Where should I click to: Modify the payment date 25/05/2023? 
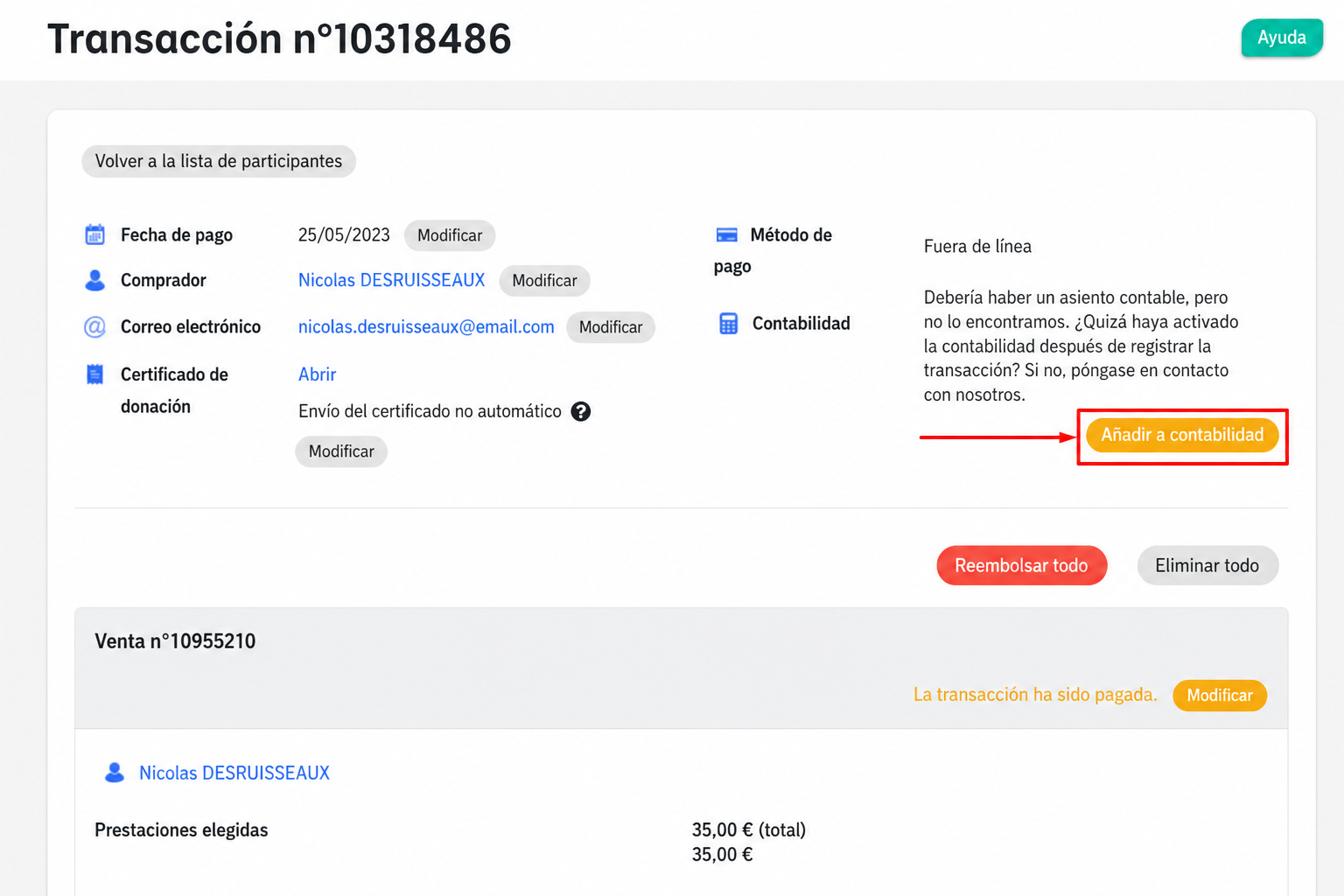pos(450,235)
